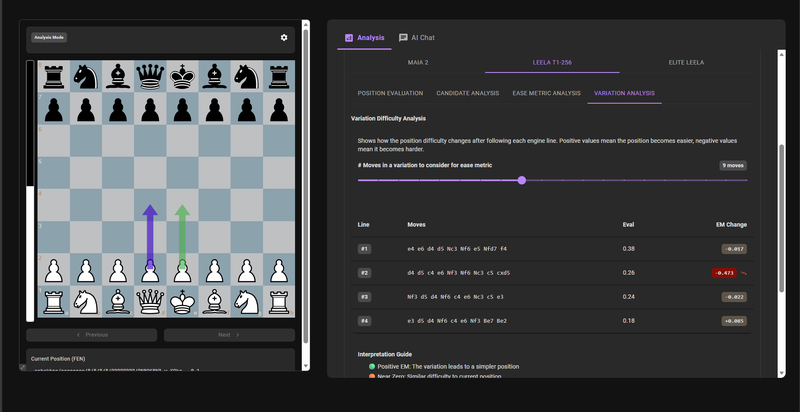800x412 pixels.
Task: Click the Analysis Mode badge
Action: click(49, 37)
